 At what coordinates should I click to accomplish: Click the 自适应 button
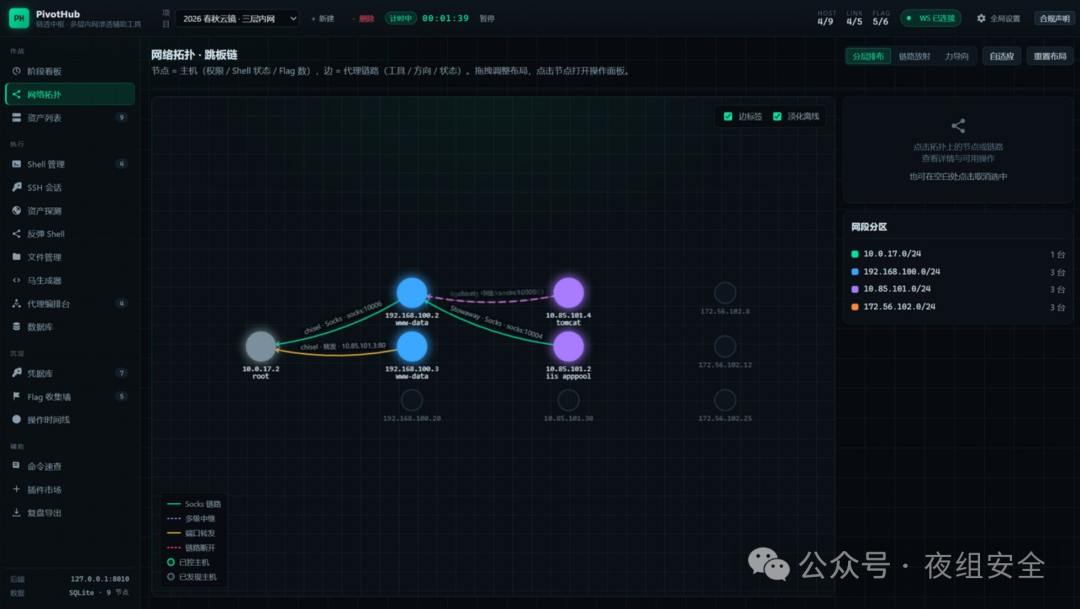1001,56
